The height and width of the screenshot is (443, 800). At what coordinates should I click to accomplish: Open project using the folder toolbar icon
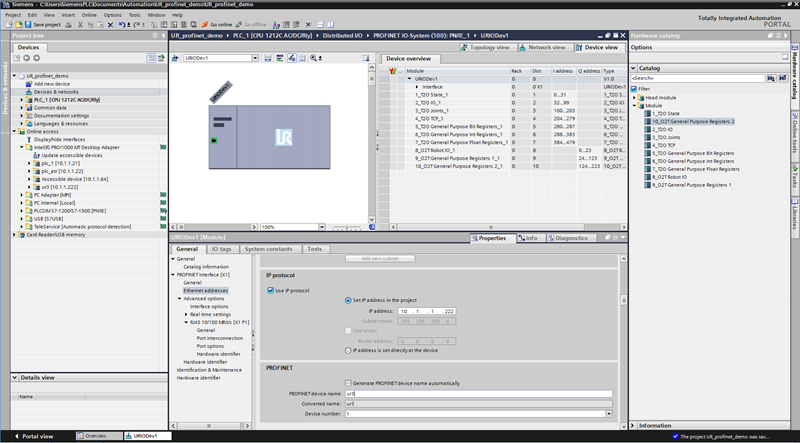[19, 24]
